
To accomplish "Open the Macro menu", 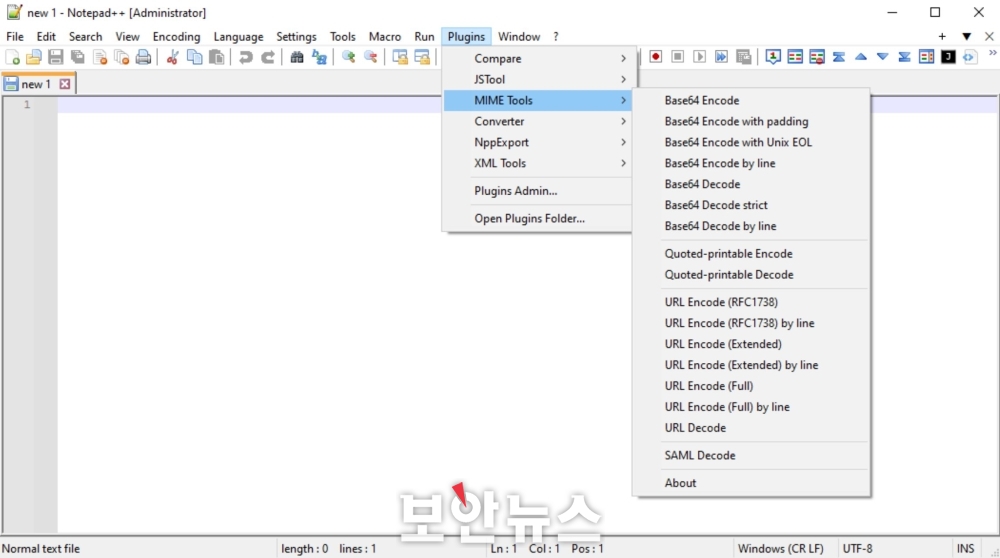I will tap(385, 36).
